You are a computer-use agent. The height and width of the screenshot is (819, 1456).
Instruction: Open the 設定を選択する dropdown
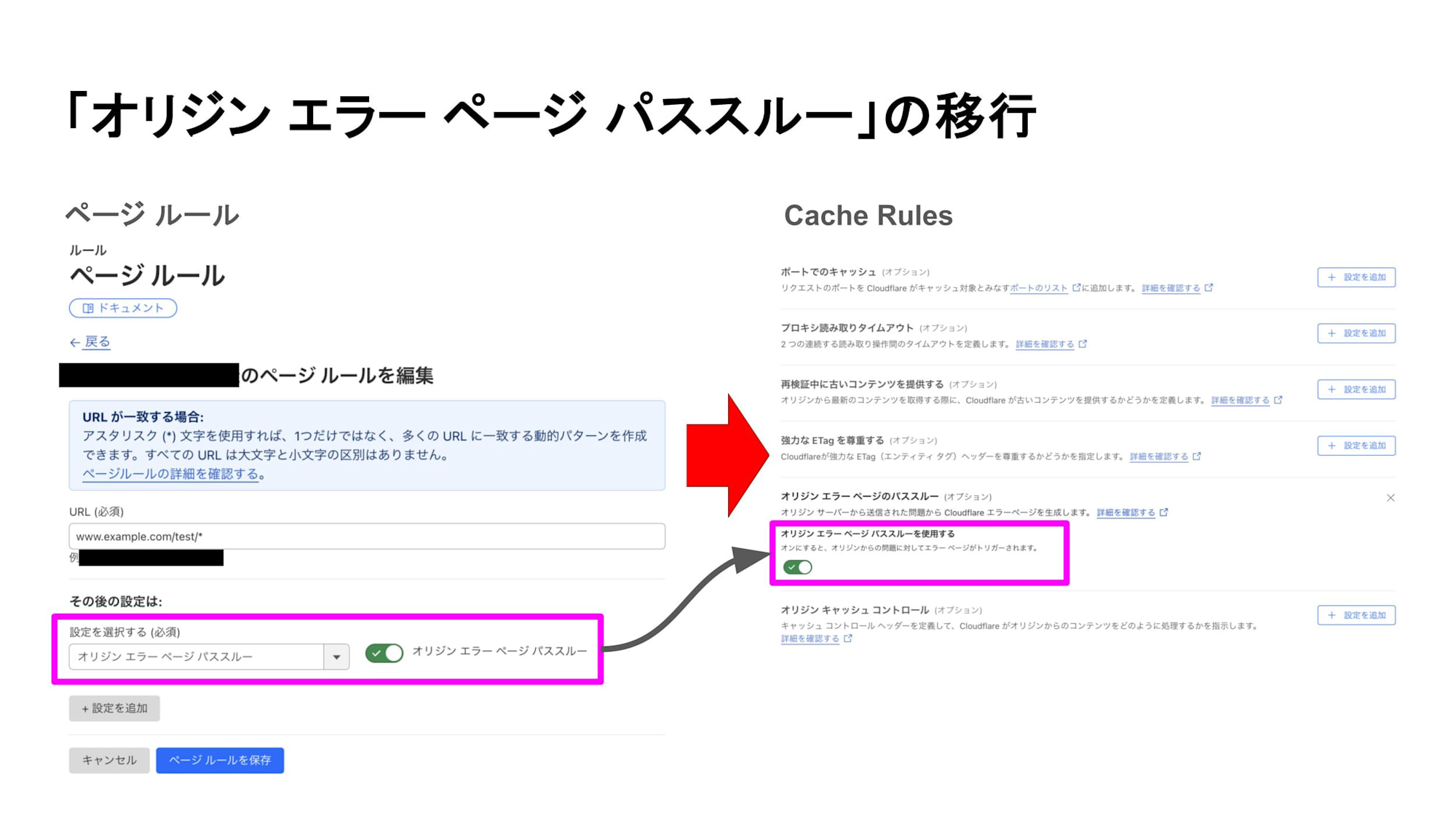click(209, 657)
